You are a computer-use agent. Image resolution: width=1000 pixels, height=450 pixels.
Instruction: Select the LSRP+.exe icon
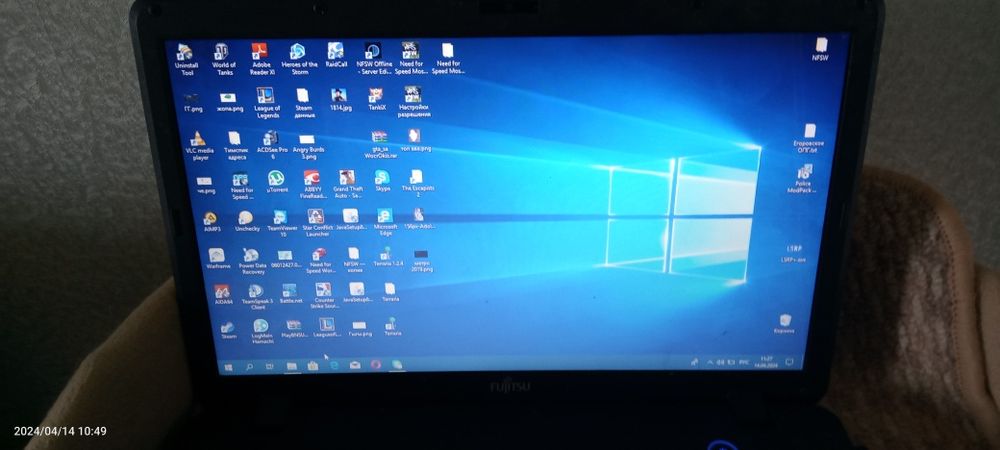coord(792,254)
